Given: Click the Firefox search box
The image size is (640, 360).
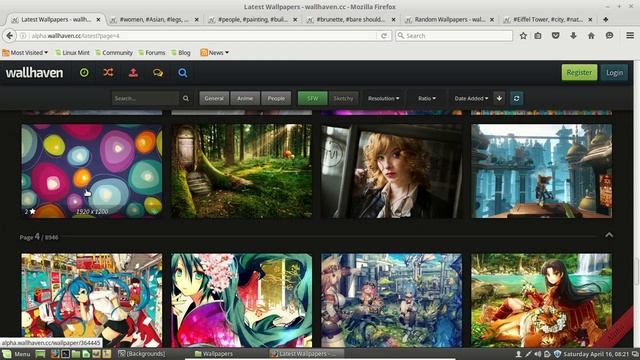Looking at the screenshot, I should pyautogui.click(x=454, y=36).
